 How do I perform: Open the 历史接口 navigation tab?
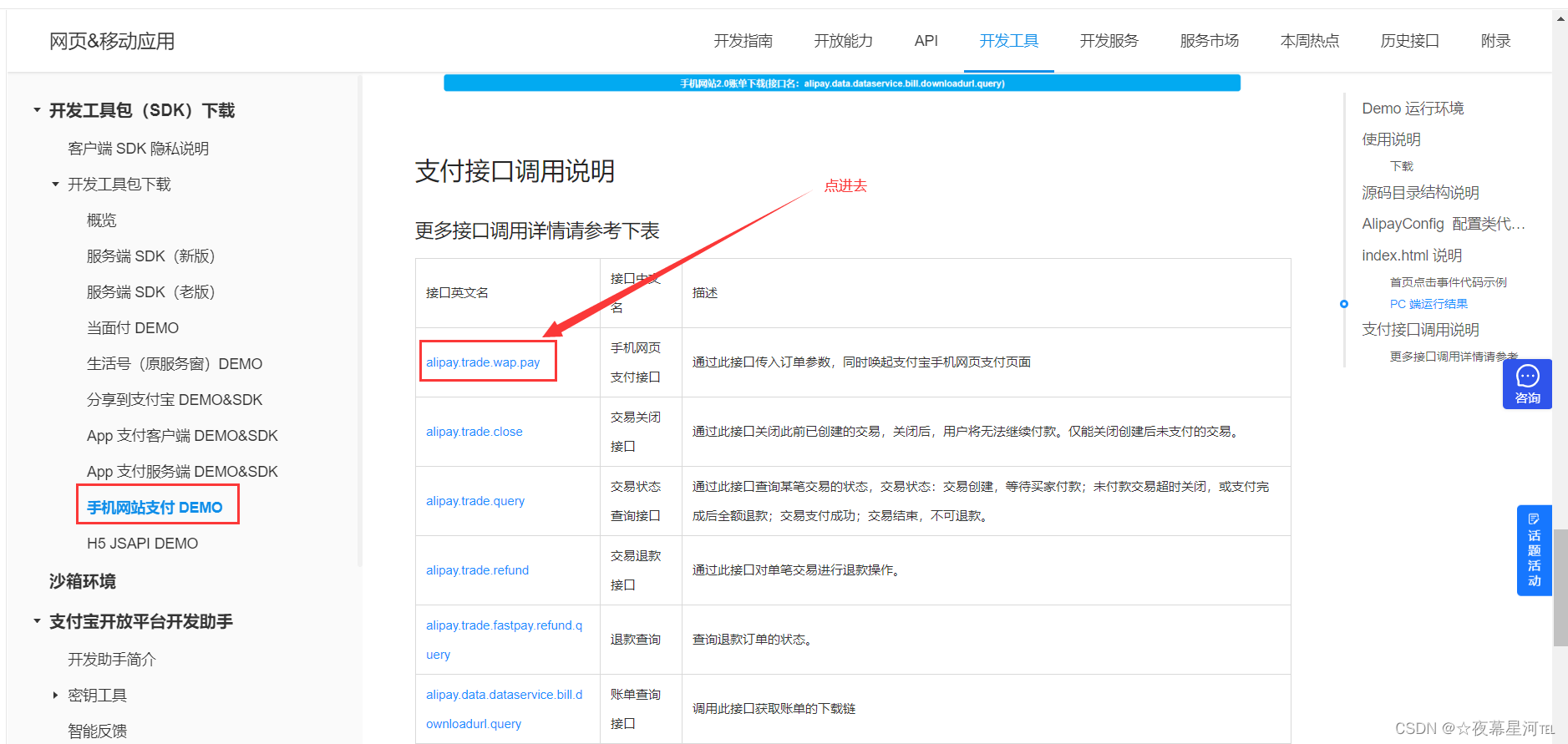pos(1409,41)
